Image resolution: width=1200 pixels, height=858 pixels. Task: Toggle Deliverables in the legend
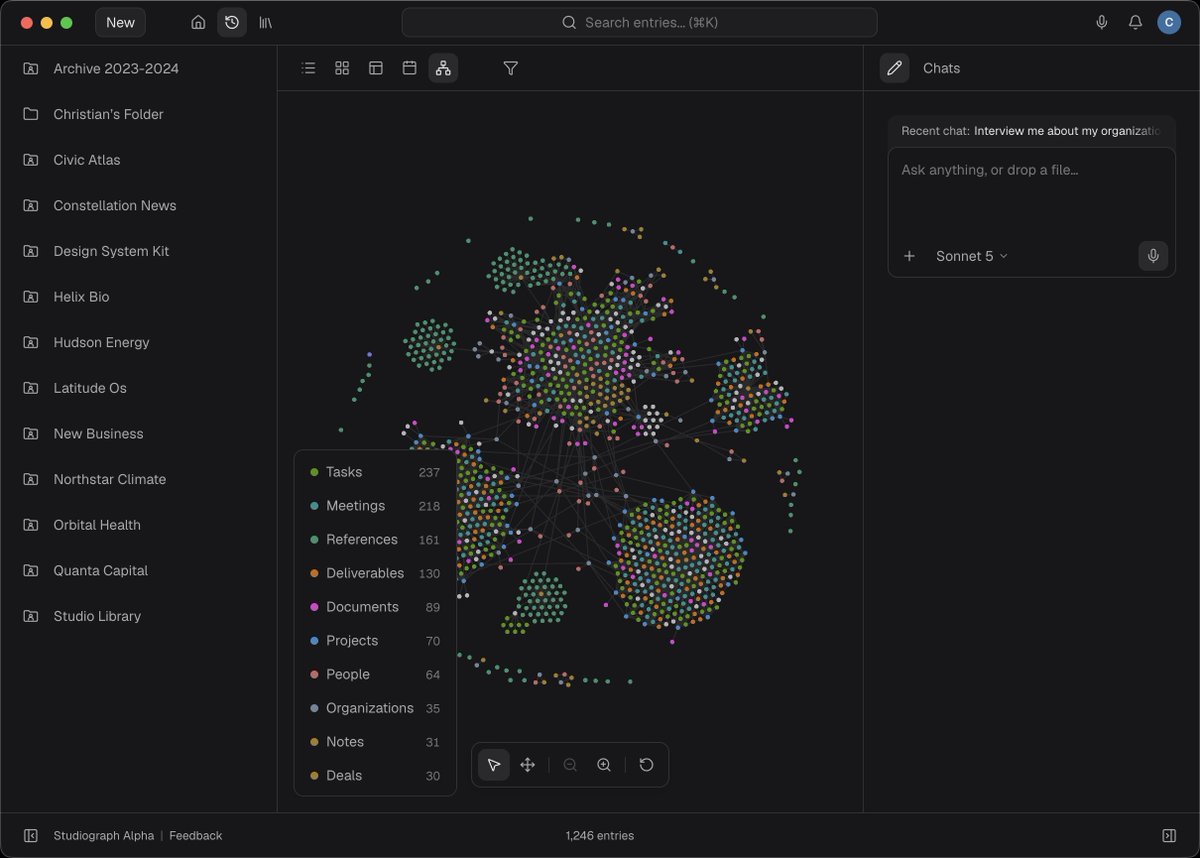pyautogui.click(x=375, y=573)
